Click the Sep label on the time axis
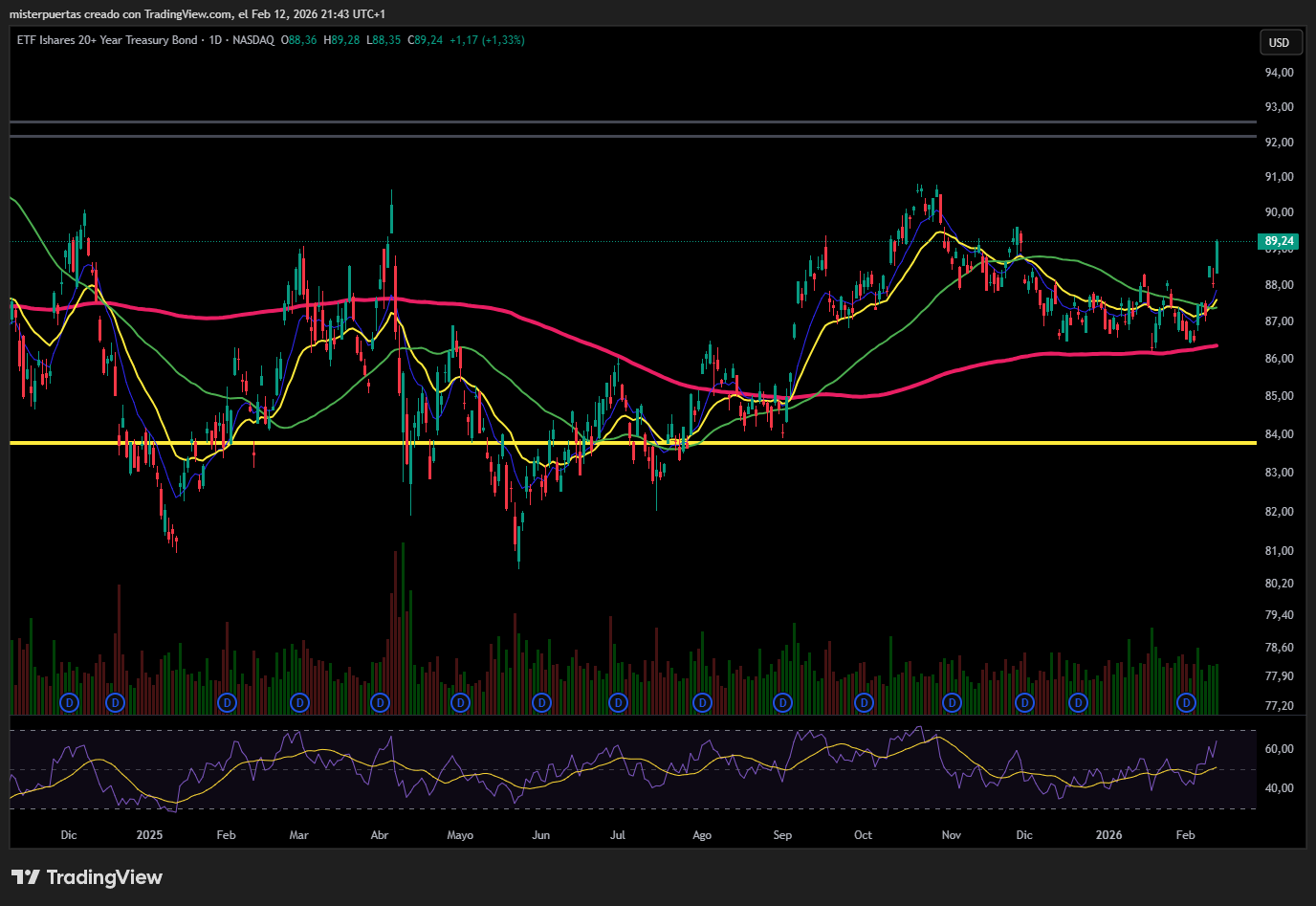The image size is (1316, 906). pos(782,834)
